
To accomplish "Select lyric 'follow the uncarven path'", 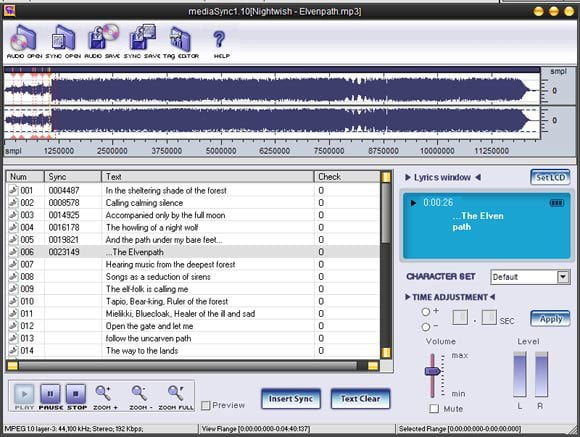I will tap(148, 338).
